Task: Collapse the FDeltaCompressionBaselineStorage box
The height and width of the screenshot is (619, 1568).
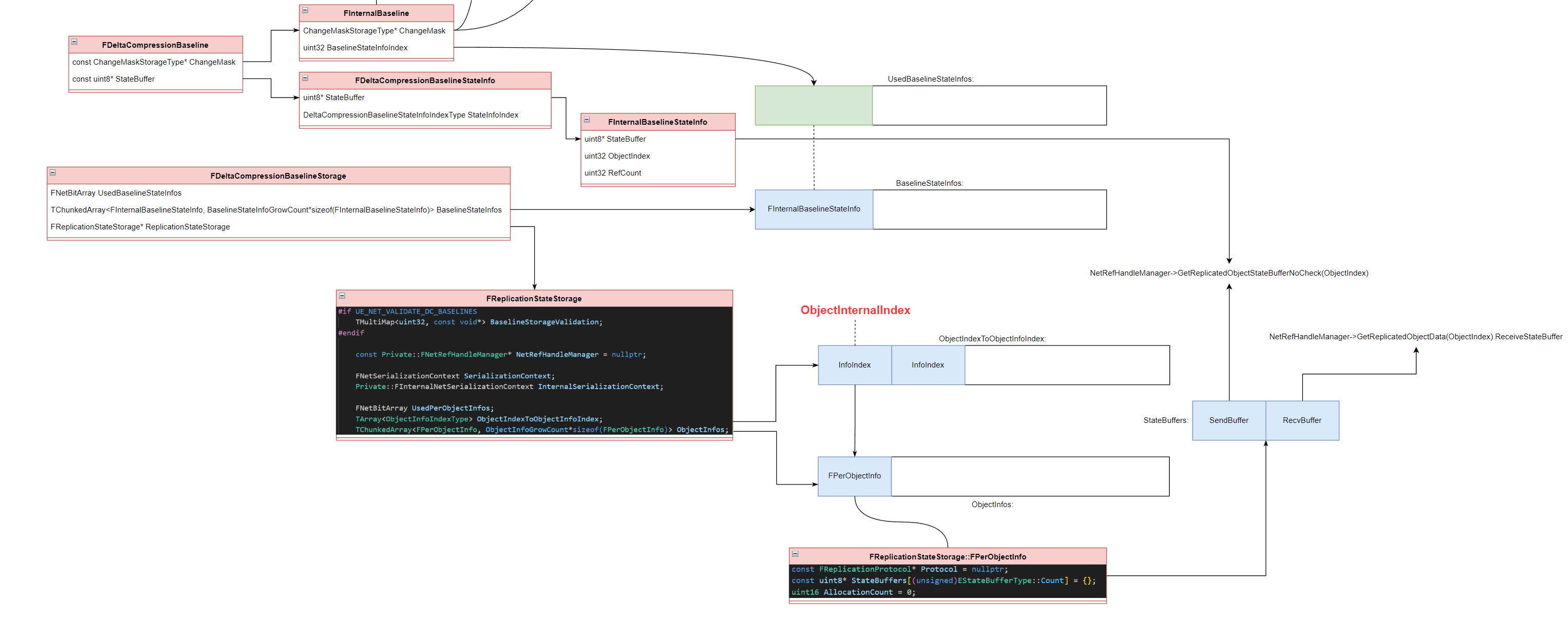Action: pos(53,173)
